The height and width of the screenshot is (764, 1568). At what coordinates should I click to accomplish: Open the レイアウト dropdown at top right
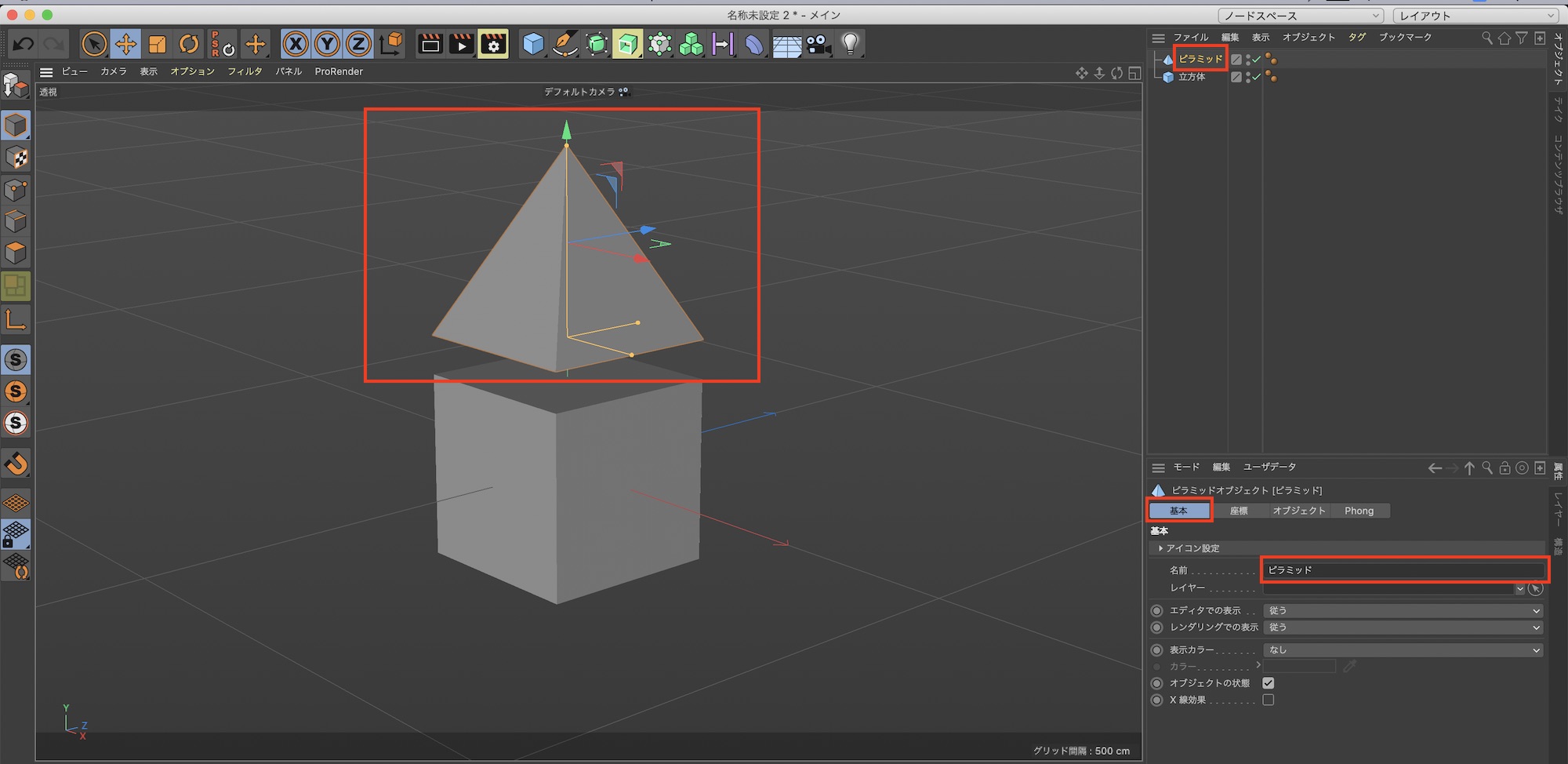point(1475,16)
